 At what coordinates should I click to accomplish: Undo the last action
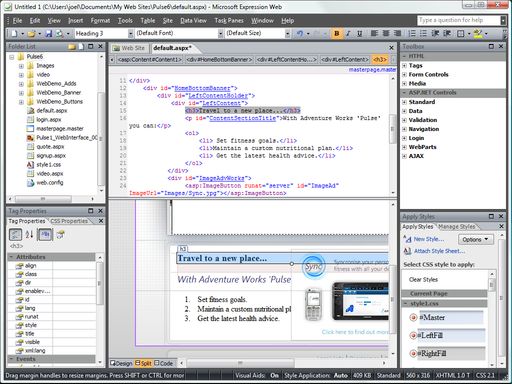[x=300, y=34]
